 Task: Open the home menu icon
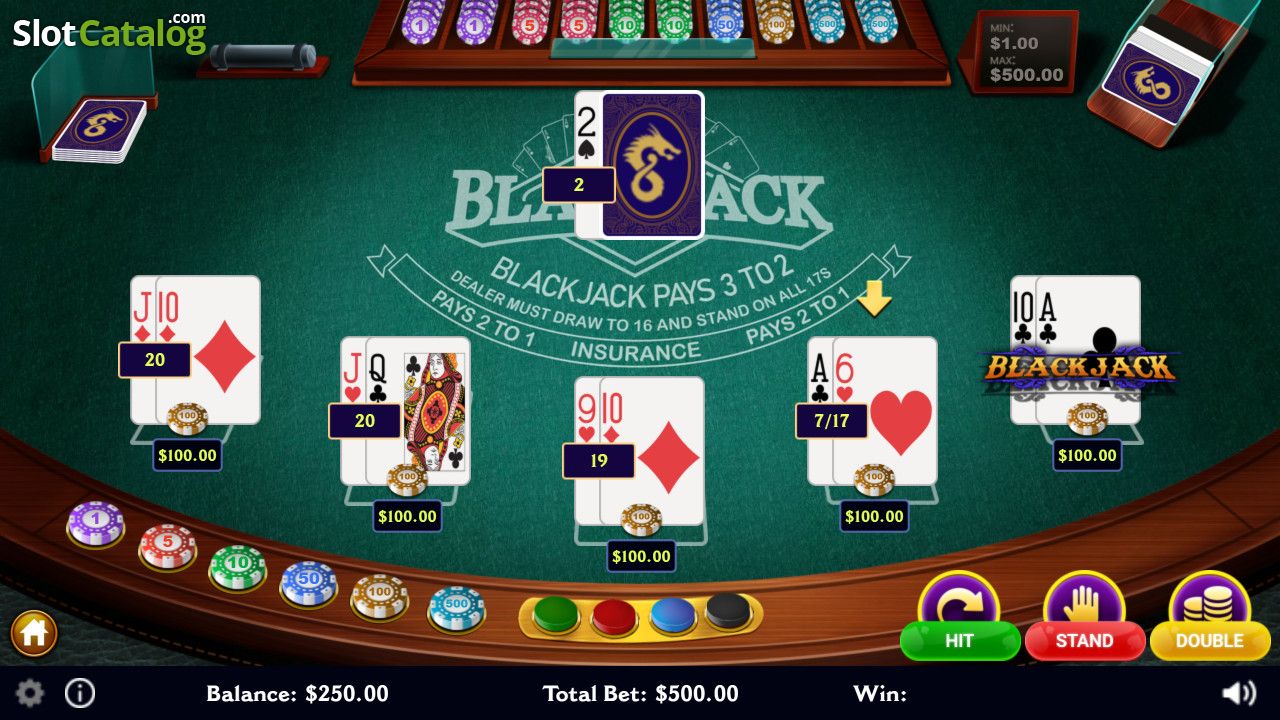coord(34,633)
